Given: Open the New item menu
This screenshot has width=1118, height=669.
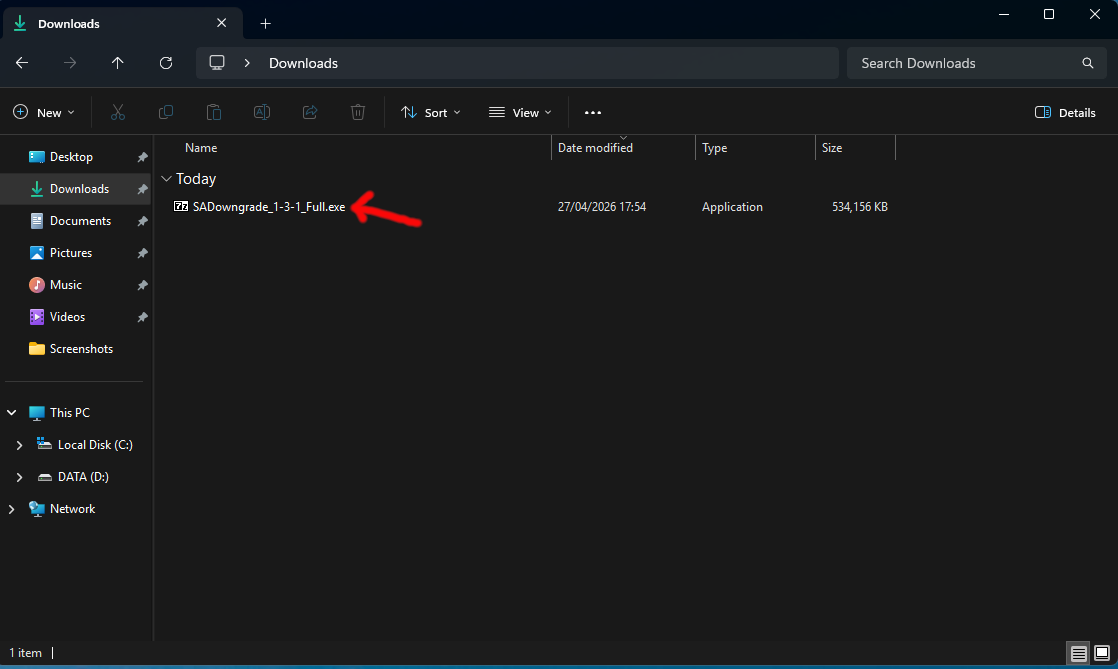Looking at the screenshot, I should 43,113.
